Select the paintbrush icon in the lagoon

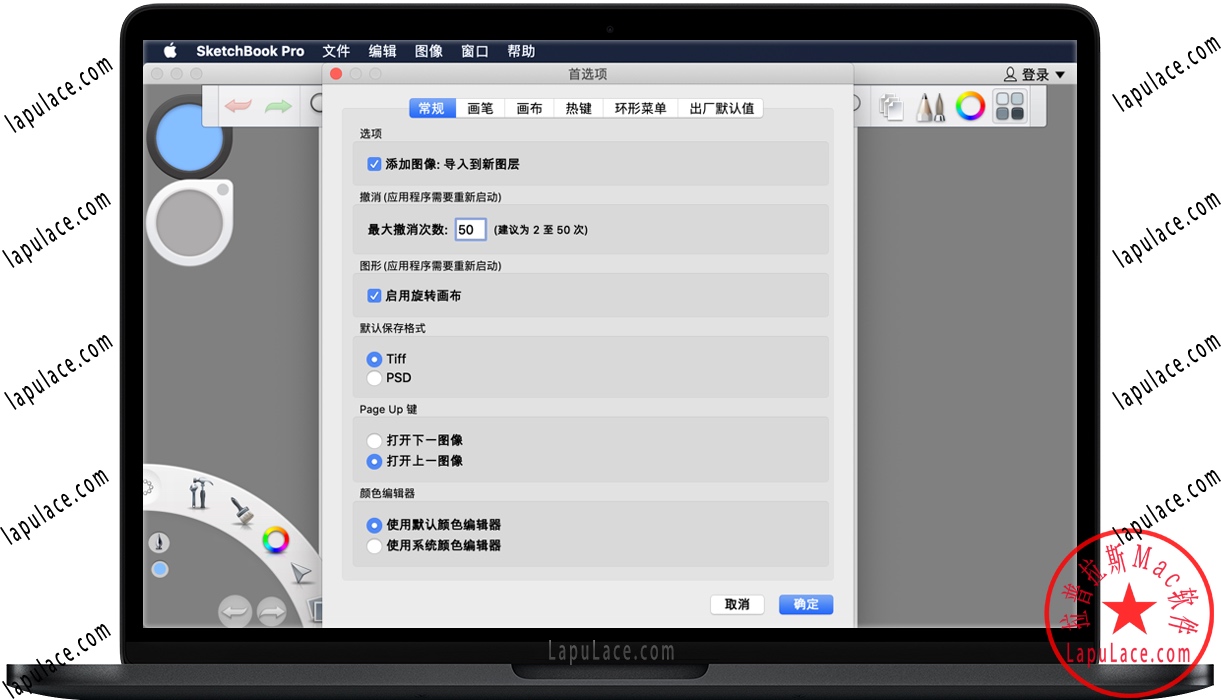pos(241,512)
